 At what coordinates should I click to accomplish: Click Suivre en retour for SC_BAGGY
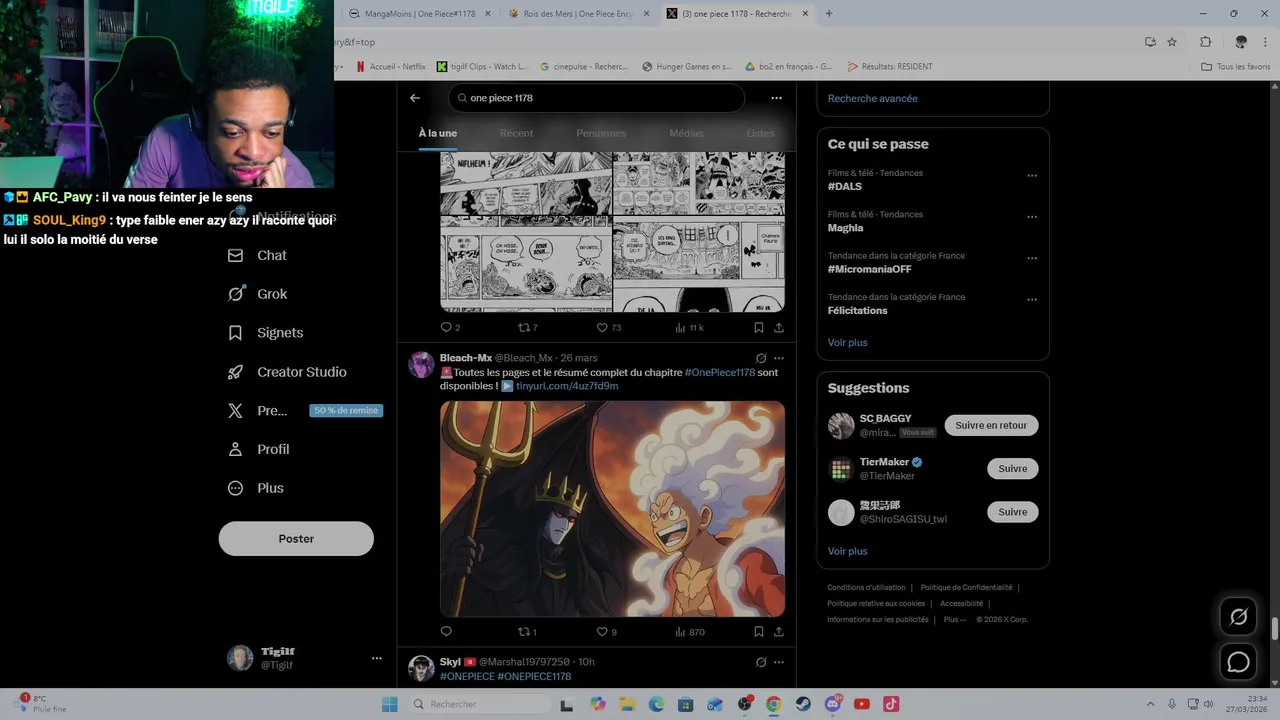click(x=991, y=425)
